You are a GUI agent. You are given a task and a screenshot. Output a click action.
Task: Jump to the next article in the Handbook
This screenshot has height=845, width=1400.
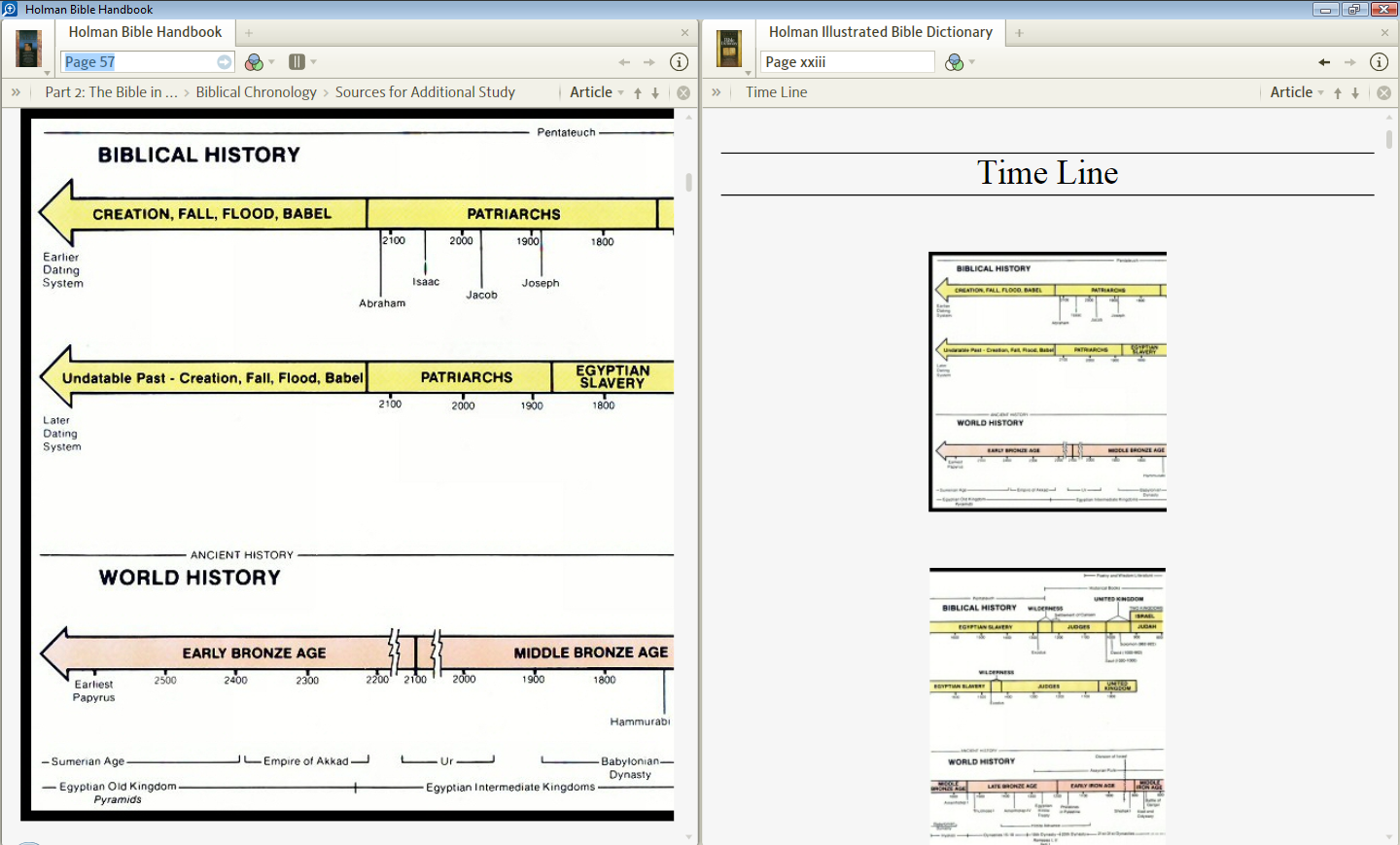(655, 93)
